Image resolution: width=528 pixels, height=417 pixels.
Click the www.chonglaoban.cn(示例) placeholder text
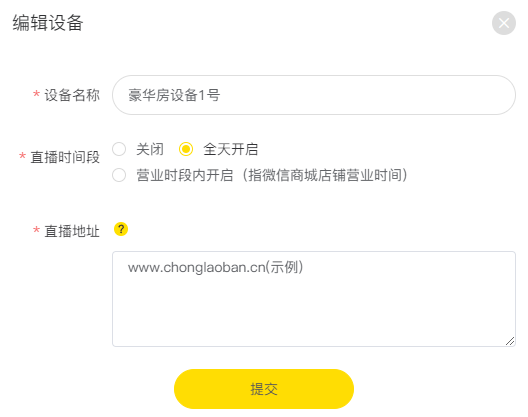click(x=216, y=267)
